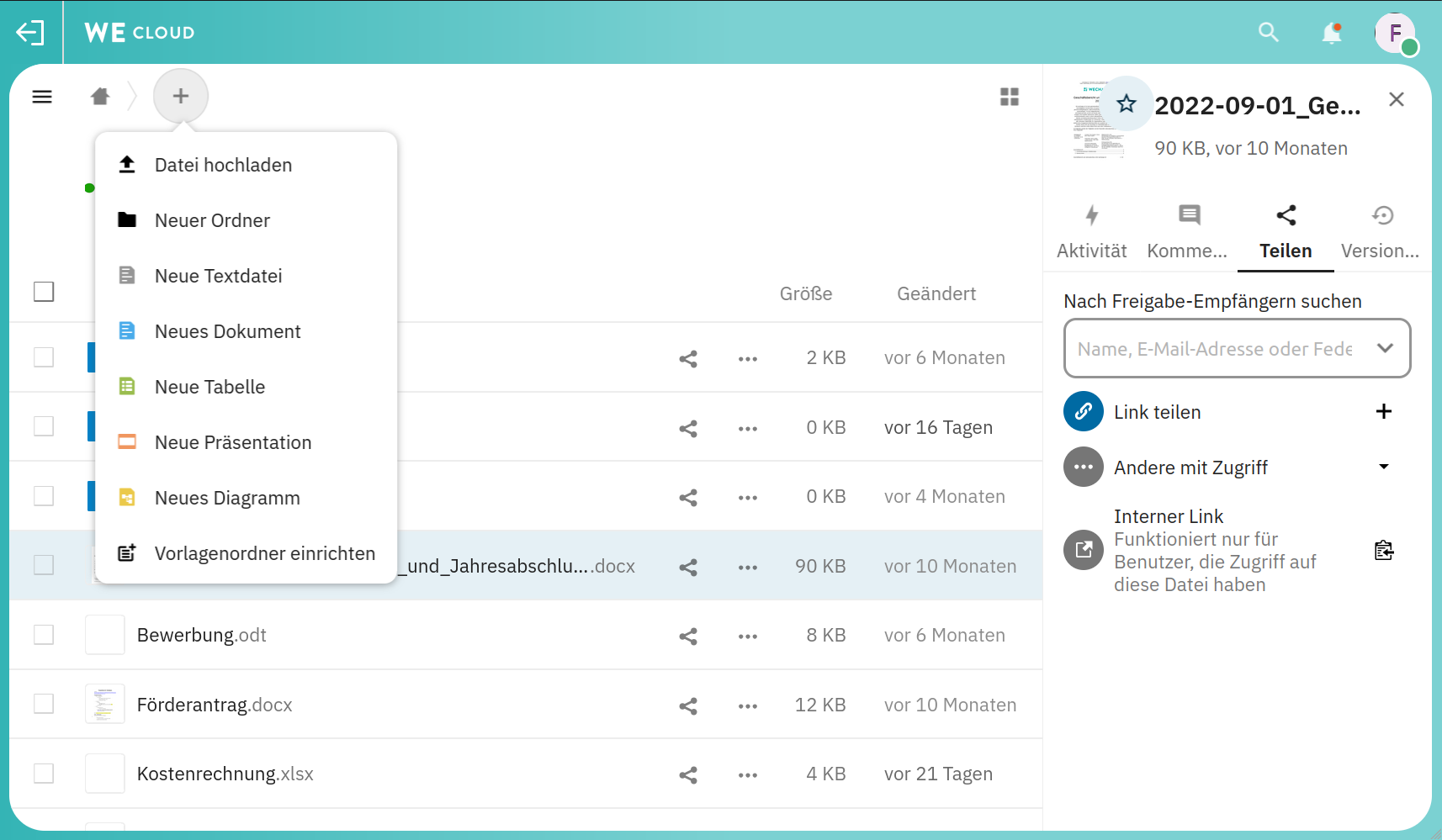Share icon for Bewerbung.odt row
Image resolution: width=1442 pixels, height=840 pixels.
[x=688, y=637]
